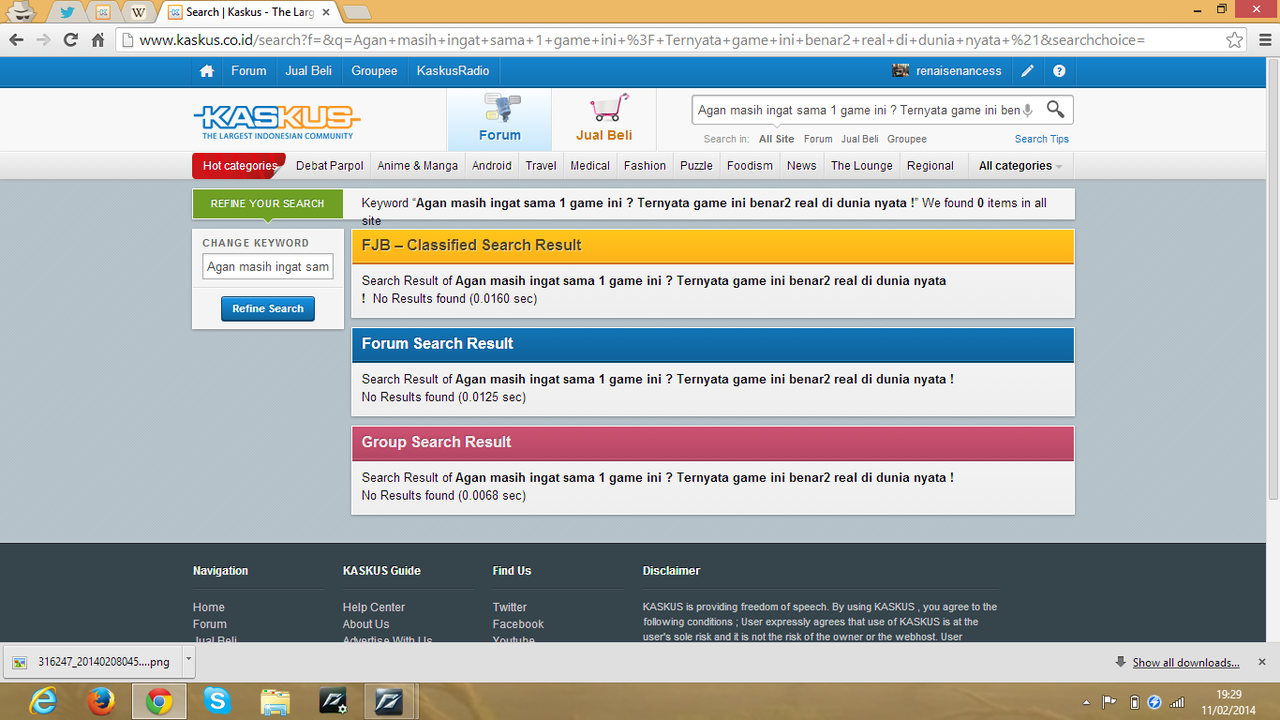
Task: Click the Change Keyword input field
Action: click(x=268, y=267)
